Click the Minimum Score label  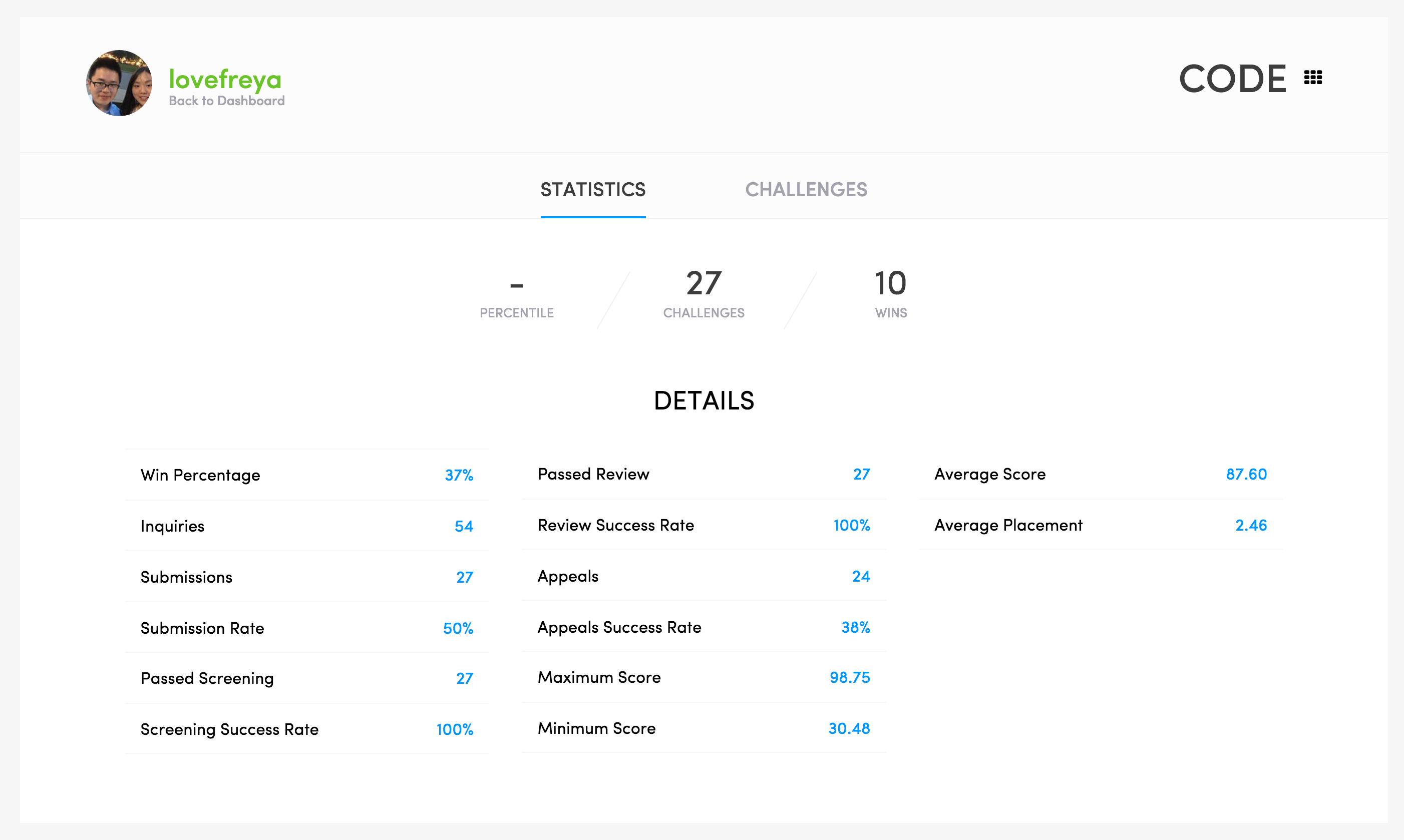point(597,728)
